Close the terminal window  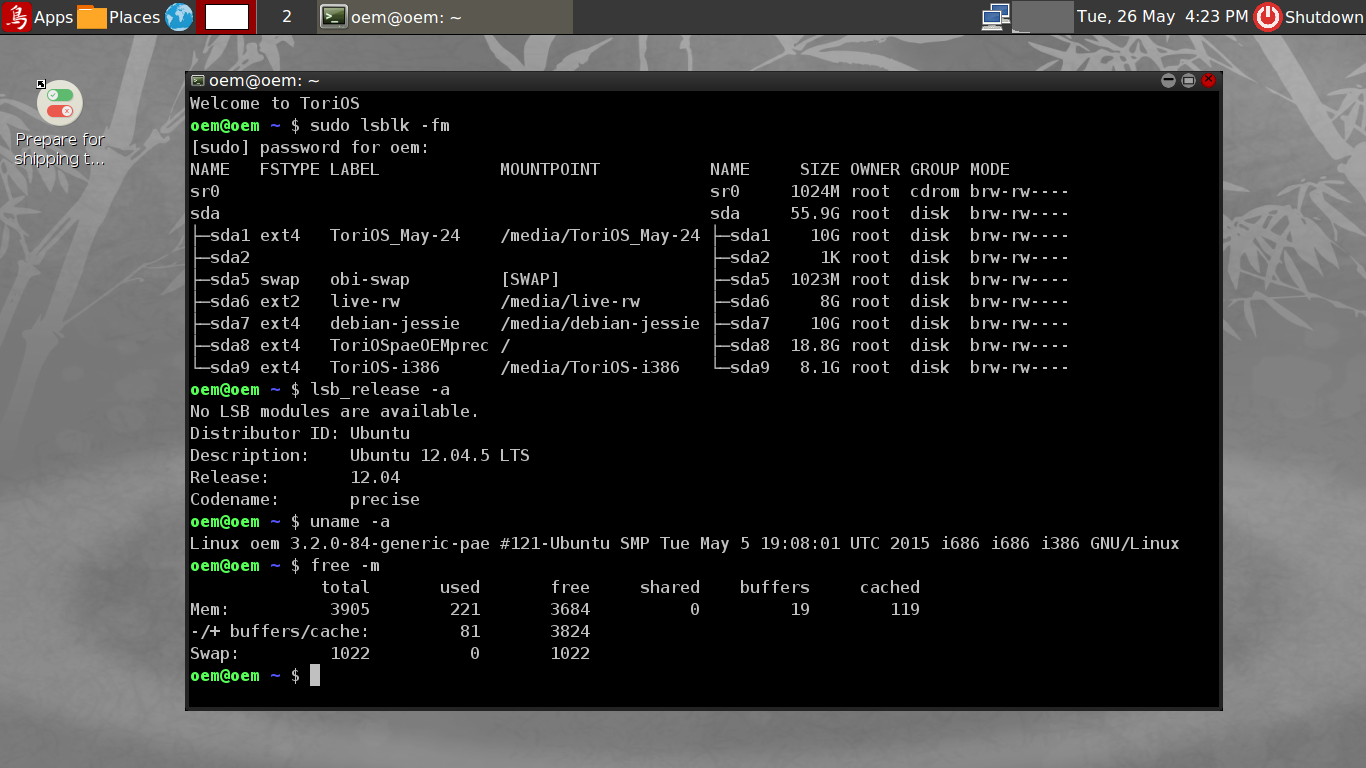click(1208, 81)
